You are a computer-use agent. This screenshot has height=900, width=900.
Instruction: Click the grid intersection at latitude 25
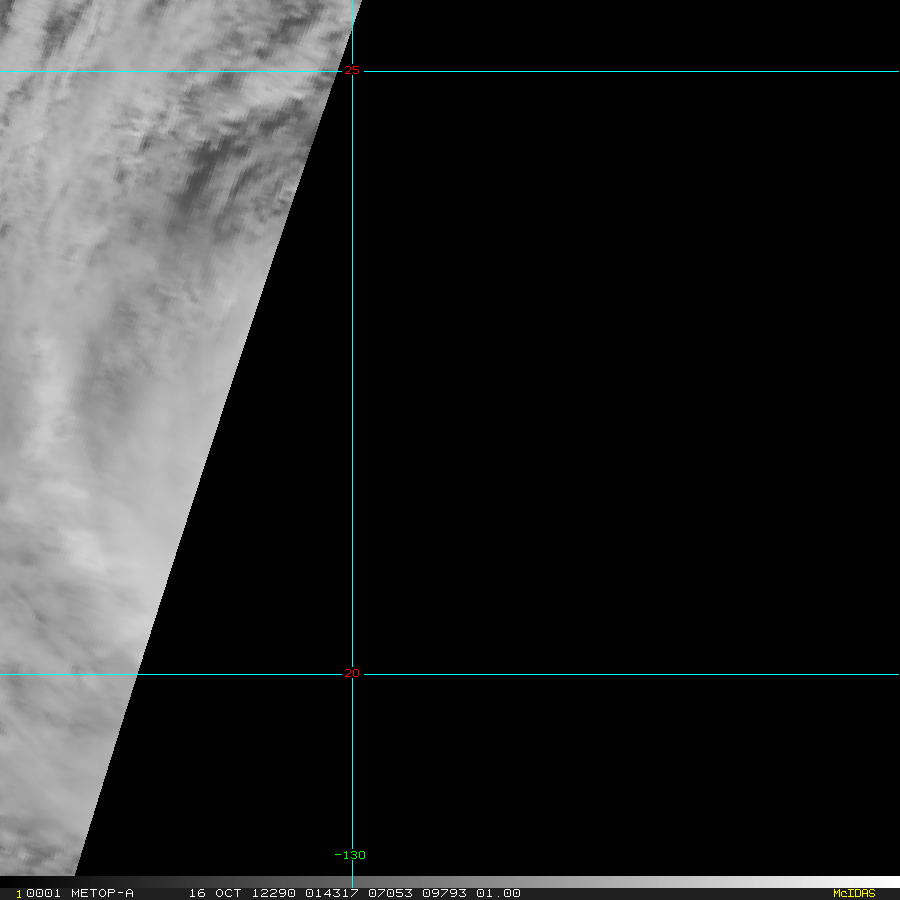tap(352, 71)
